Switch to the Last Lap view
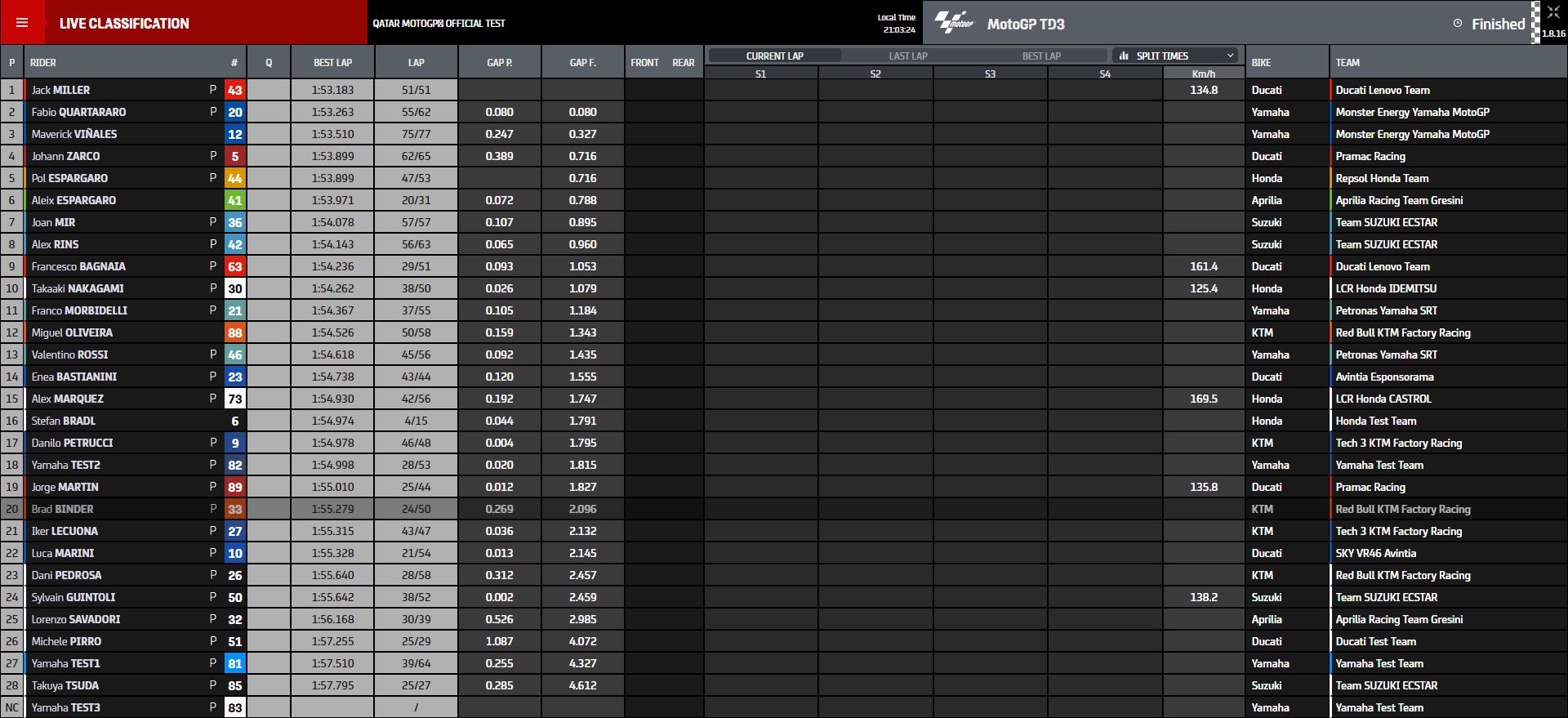 point(908,56)
